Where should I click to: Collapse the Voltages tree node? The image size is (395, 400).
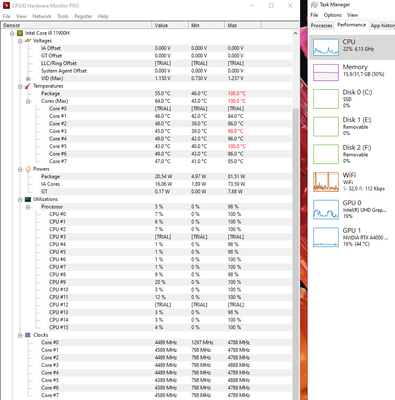[20, 41]
